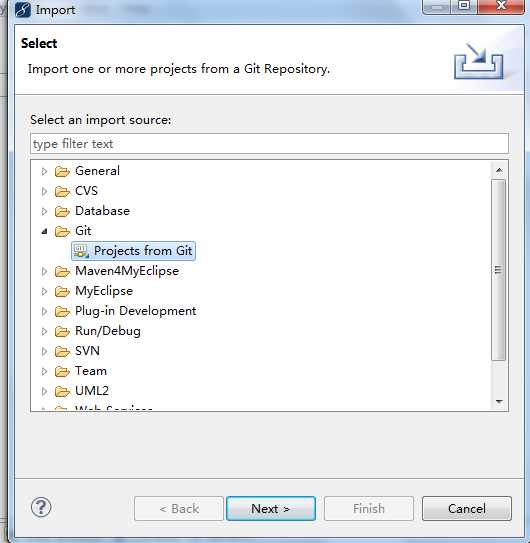Click the help question mark icon
The image size is (530, 543).
(x=41, y=508)
